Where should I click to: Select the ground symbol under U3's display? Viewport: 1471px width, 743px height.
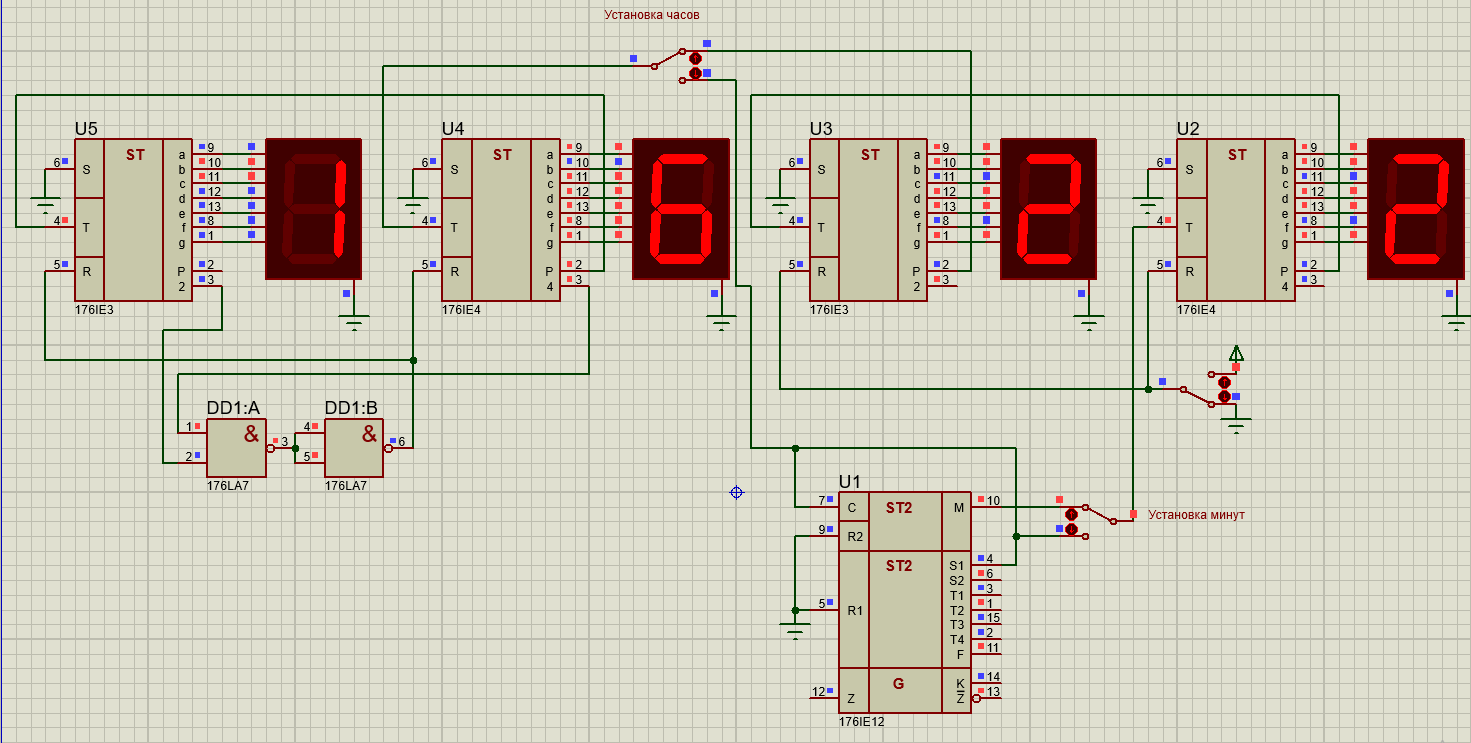point(1089,322)
